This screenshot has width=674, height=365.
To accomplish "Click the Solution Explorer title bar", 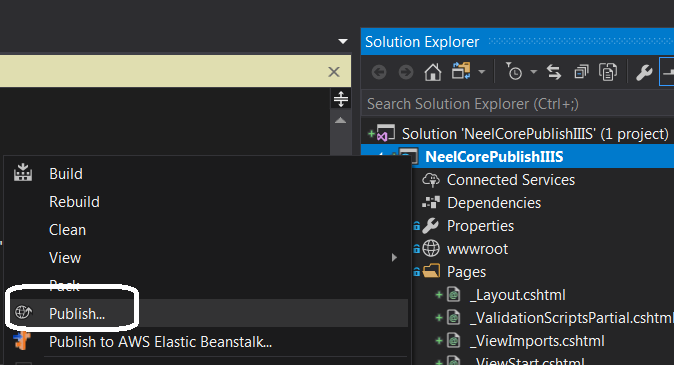I will 518,41.
